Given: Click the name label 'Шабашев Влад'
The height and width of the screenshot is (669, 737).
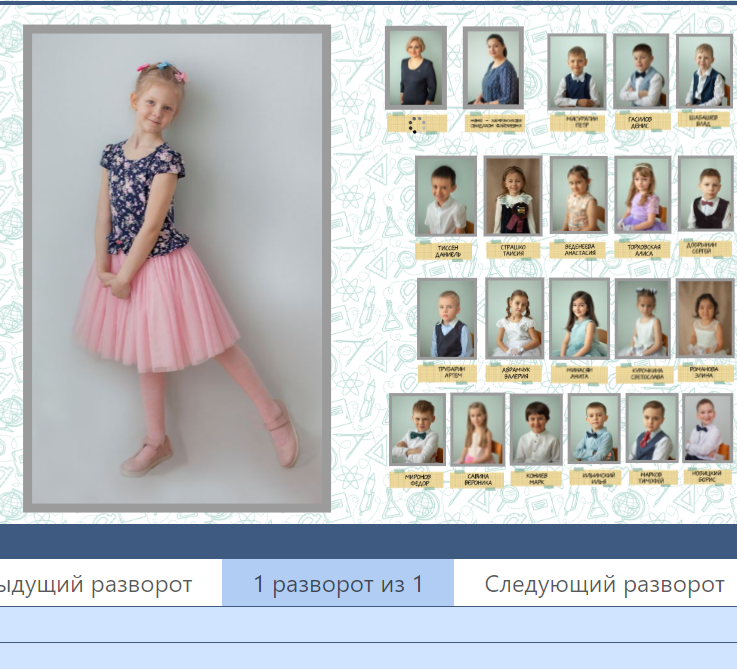Looking at the screenshot, I should (705, 120).
